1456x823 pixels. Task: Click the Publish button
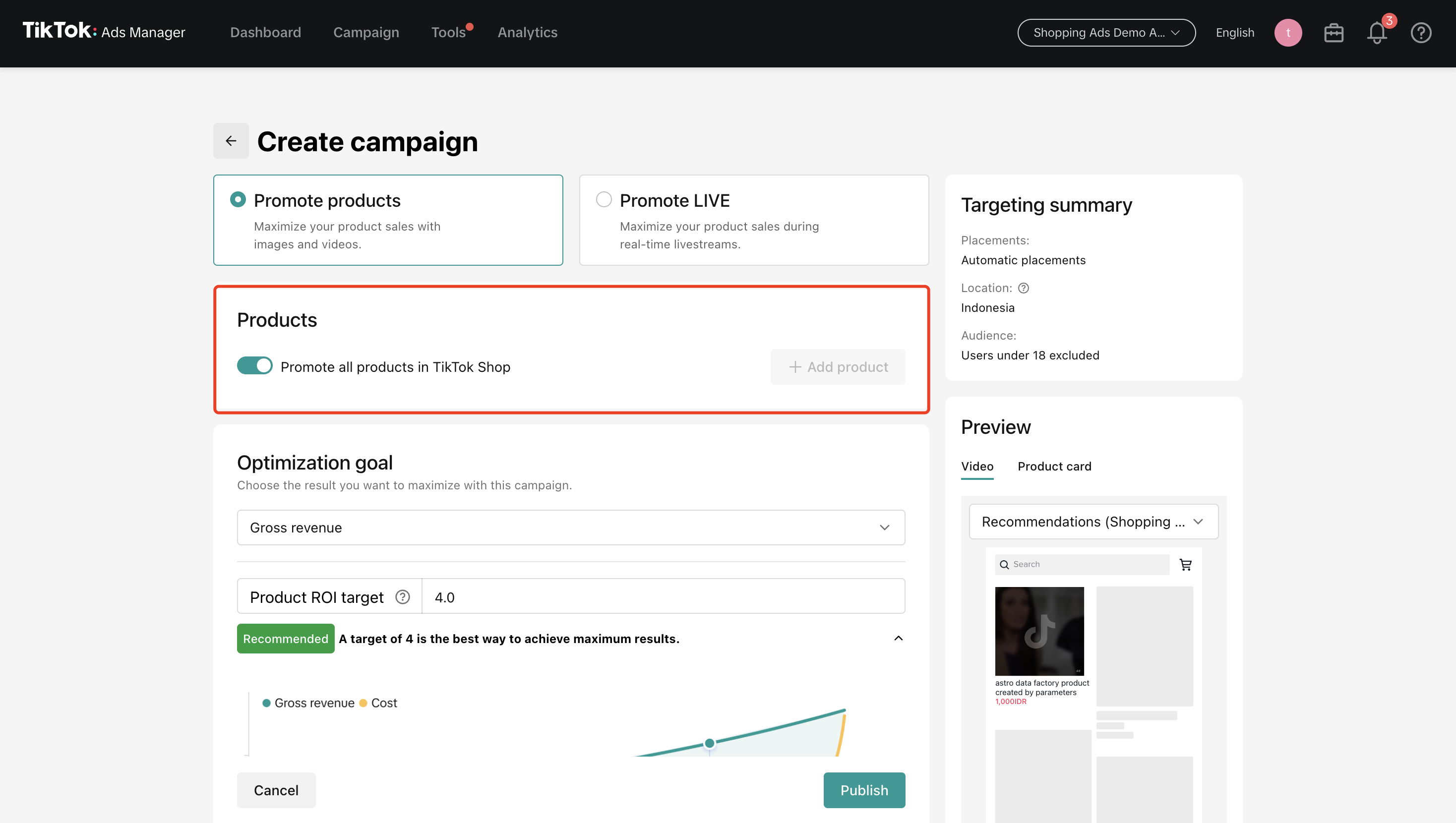tap(864, 790)
